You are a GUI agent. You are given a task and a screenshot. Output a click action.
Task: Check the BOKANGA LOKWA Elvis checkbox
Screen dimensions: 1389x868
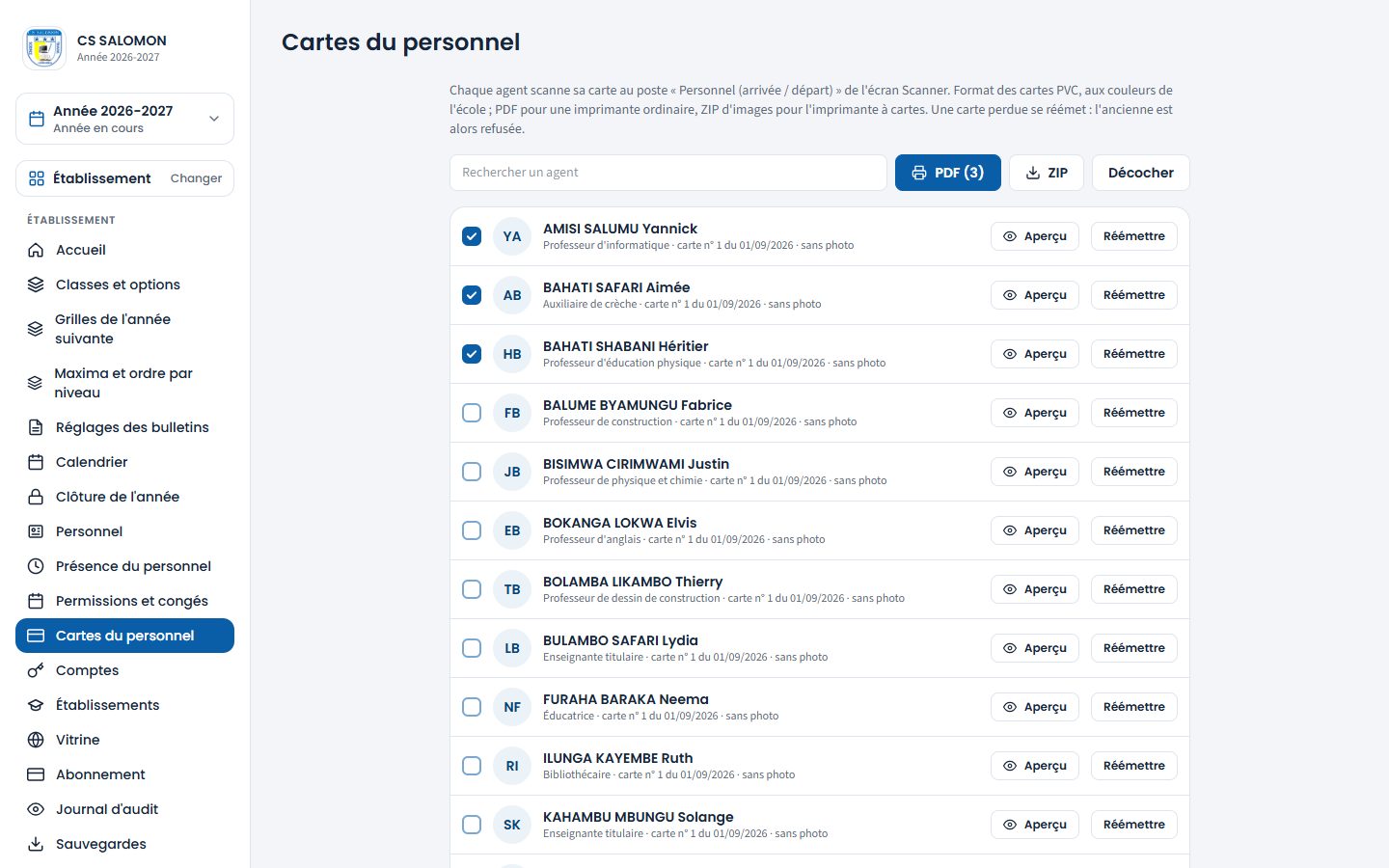(472, 530)
